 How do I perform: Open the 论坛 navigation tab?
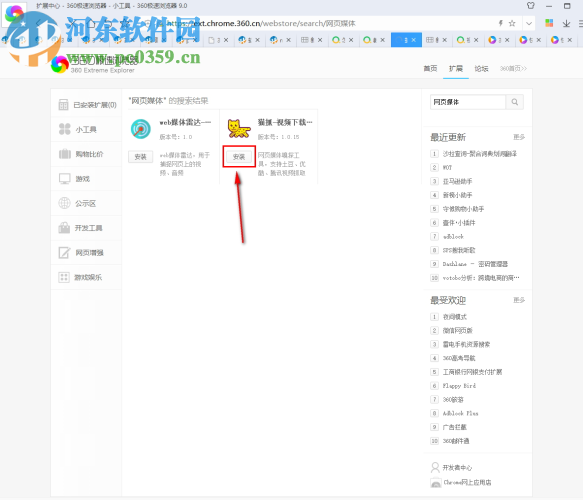481,68
